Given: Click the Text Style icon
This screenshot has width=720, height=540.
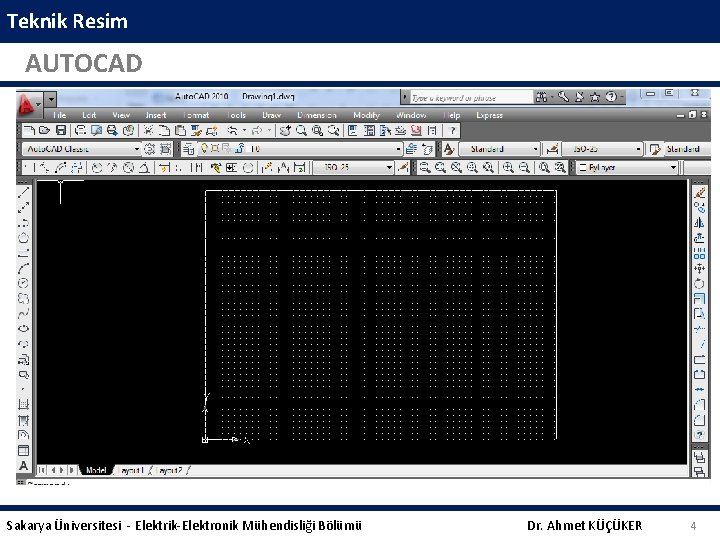Looking at the screenshot, I should pyautogui.click(x=449, y=149).
